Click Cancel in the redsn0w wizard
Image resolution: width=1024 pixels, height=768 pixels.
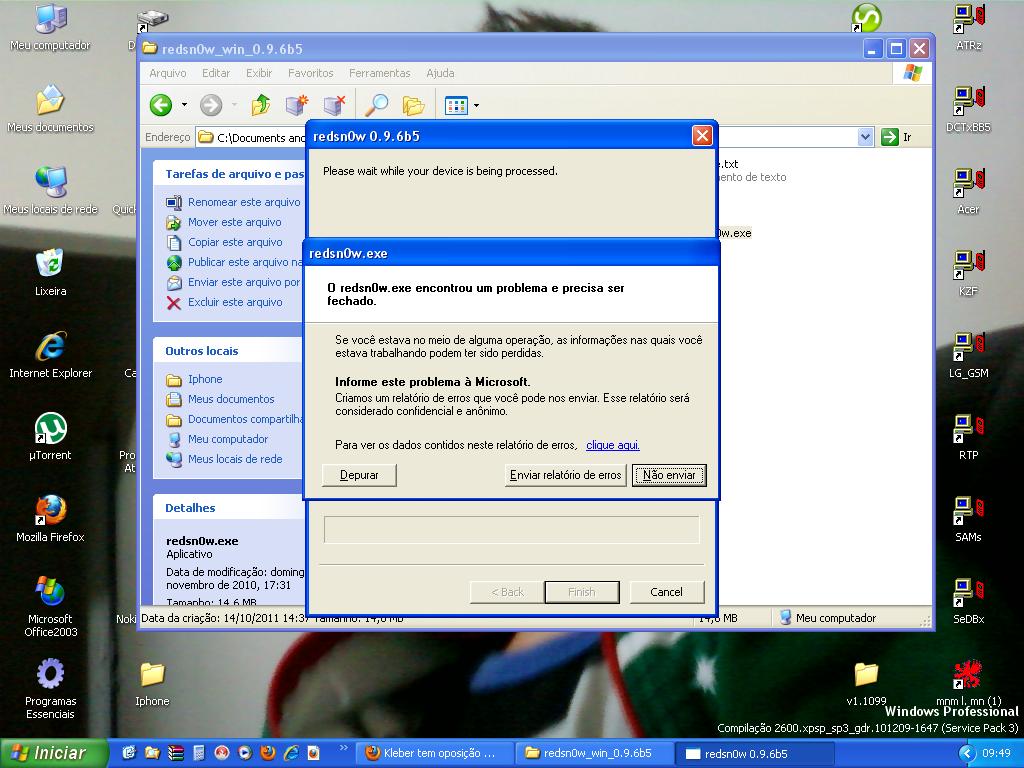(x=666, y=592)
